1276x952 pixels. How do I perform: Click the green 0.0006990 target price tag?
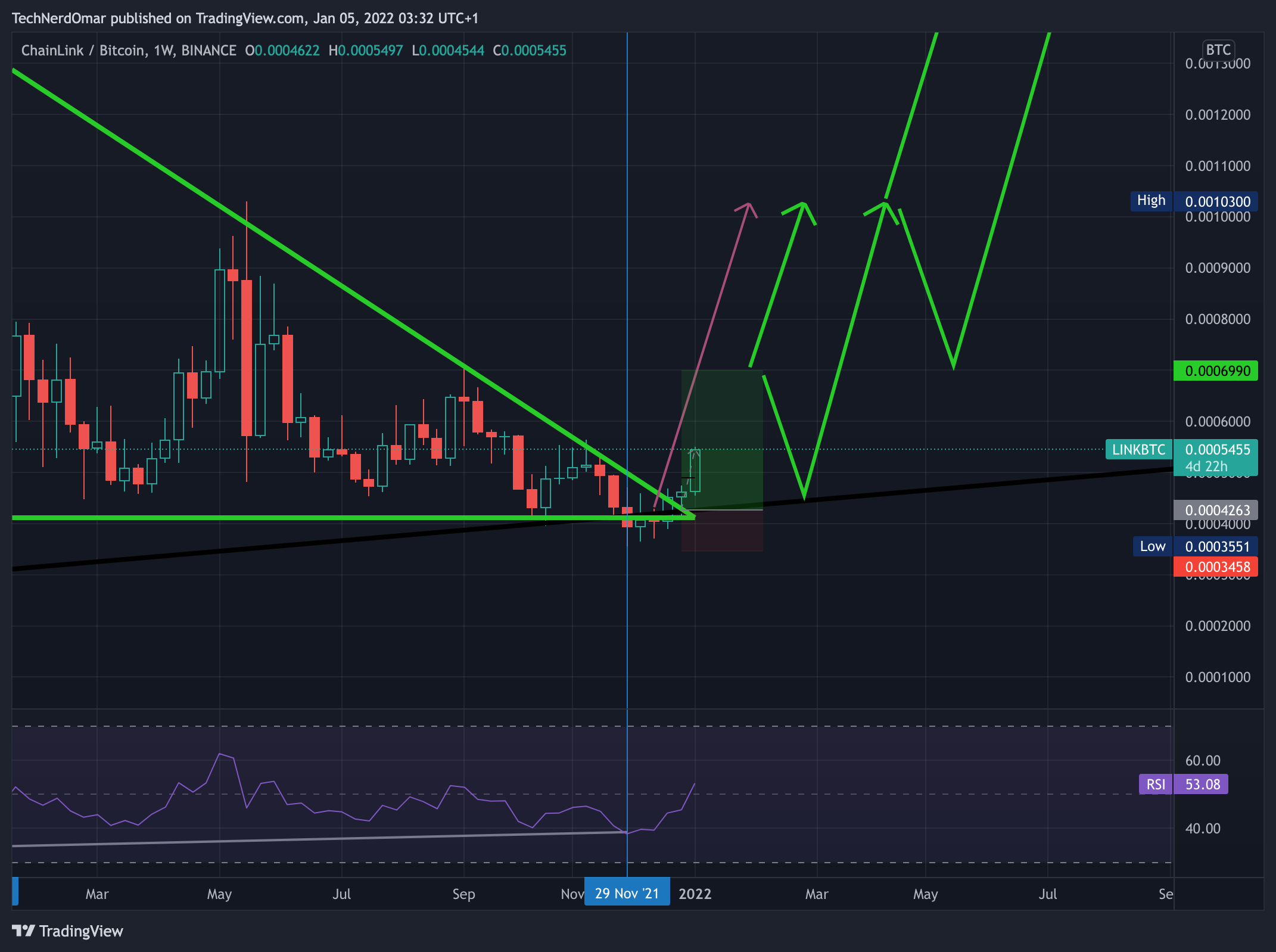tap(1216, 371)
